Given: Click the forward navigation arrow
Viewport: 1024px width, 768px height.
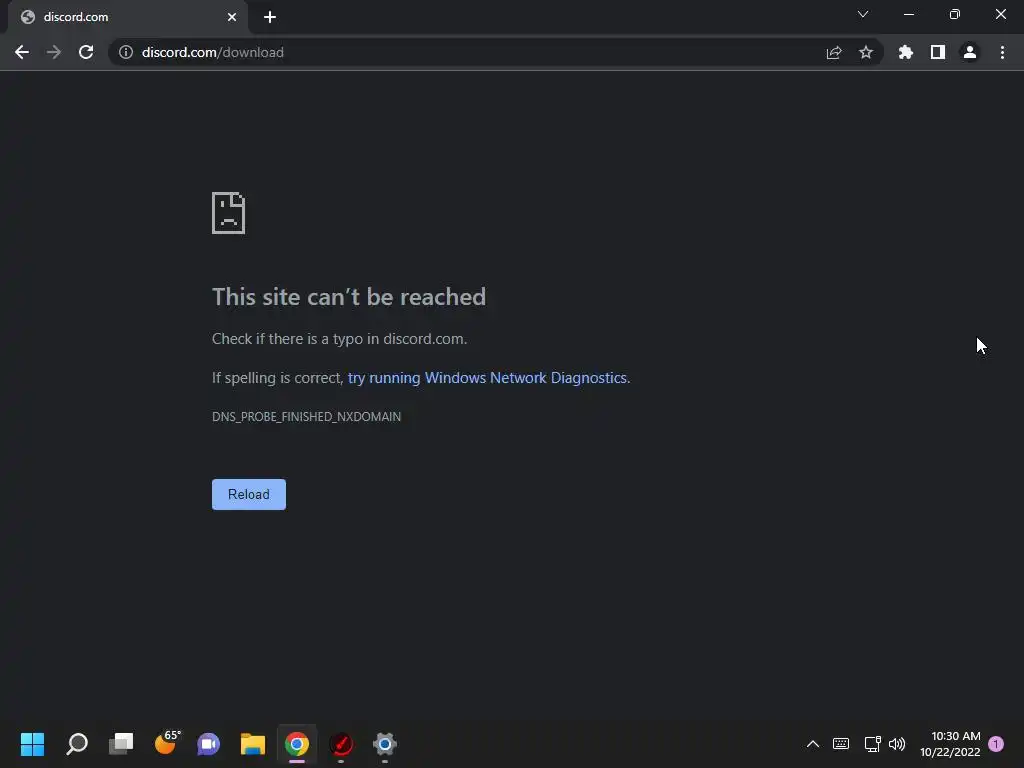Looking at the screenshot, I should click(54, 52).
